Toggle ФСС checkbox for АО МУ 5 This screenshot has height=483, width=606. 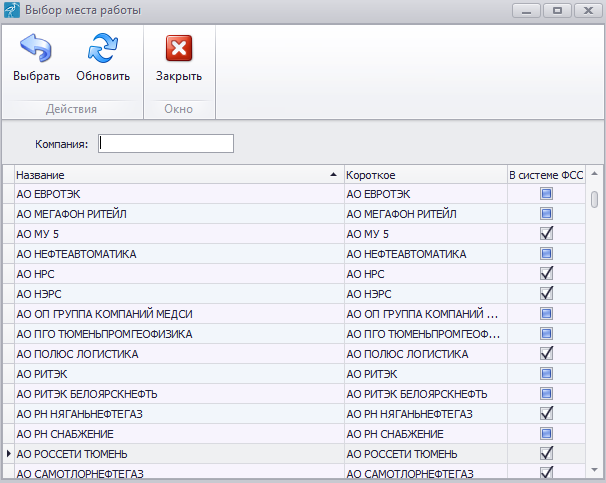546,233
